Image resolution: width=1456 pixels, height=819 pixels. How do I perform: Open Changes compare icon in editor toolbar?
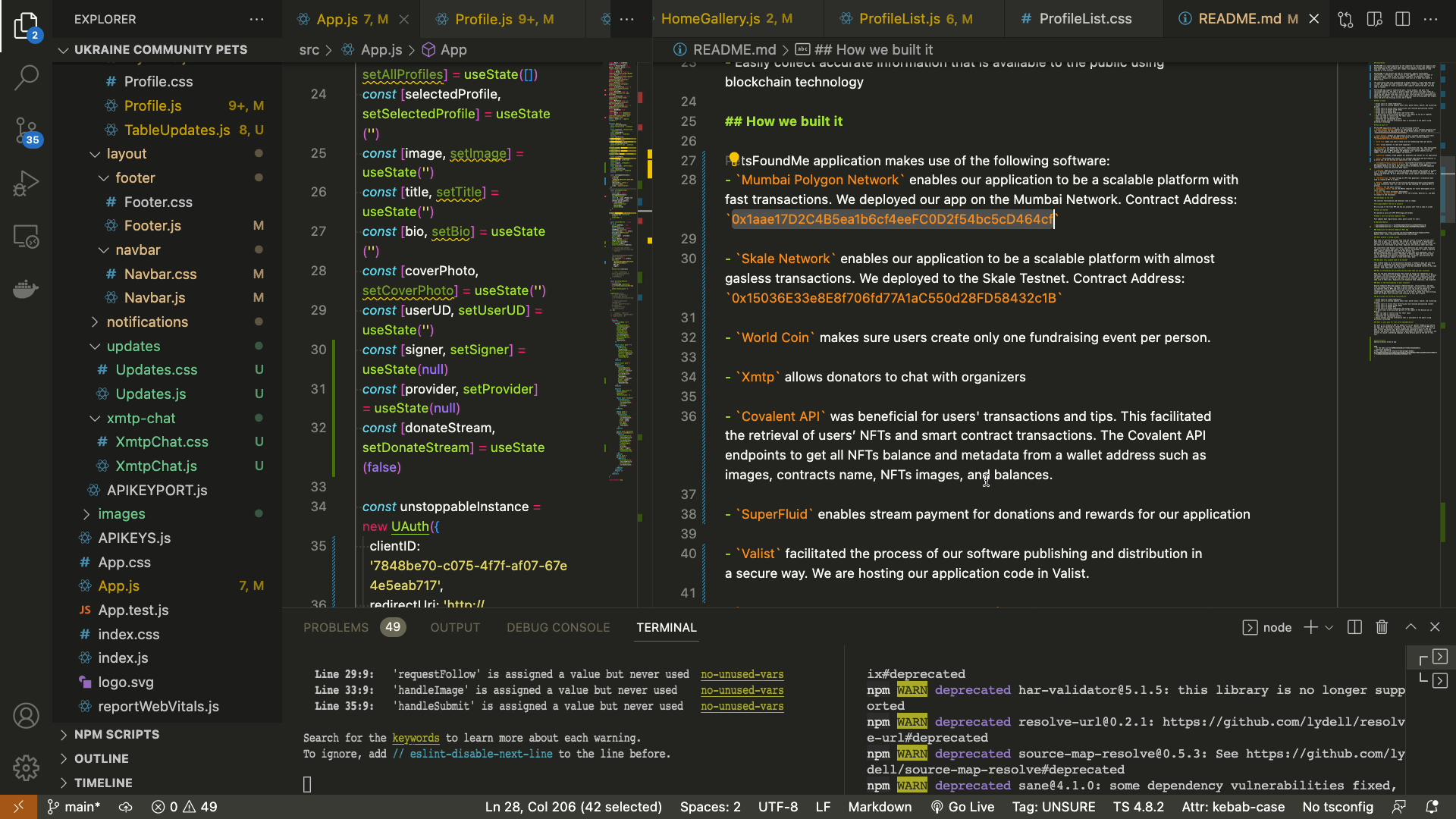(1345, 19)
